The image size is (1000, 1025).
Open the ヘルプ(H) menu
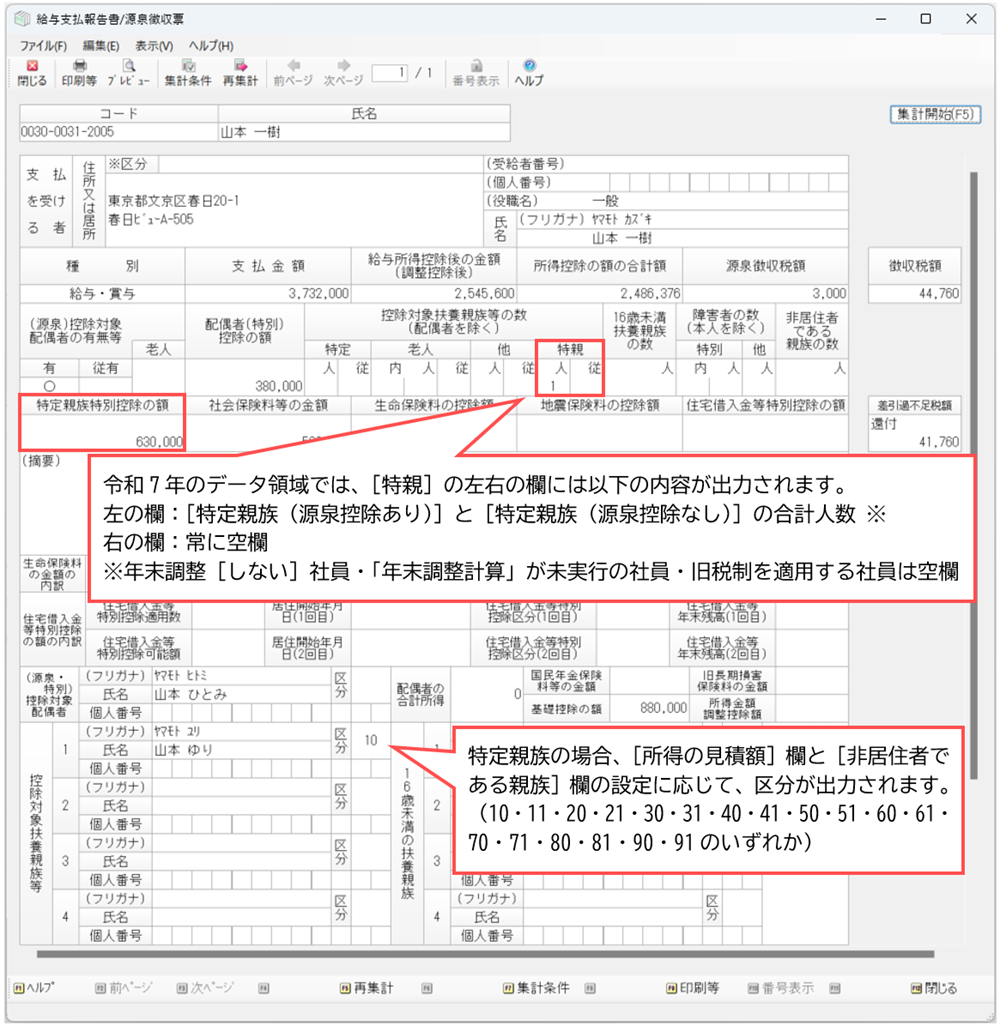(211, 46)
